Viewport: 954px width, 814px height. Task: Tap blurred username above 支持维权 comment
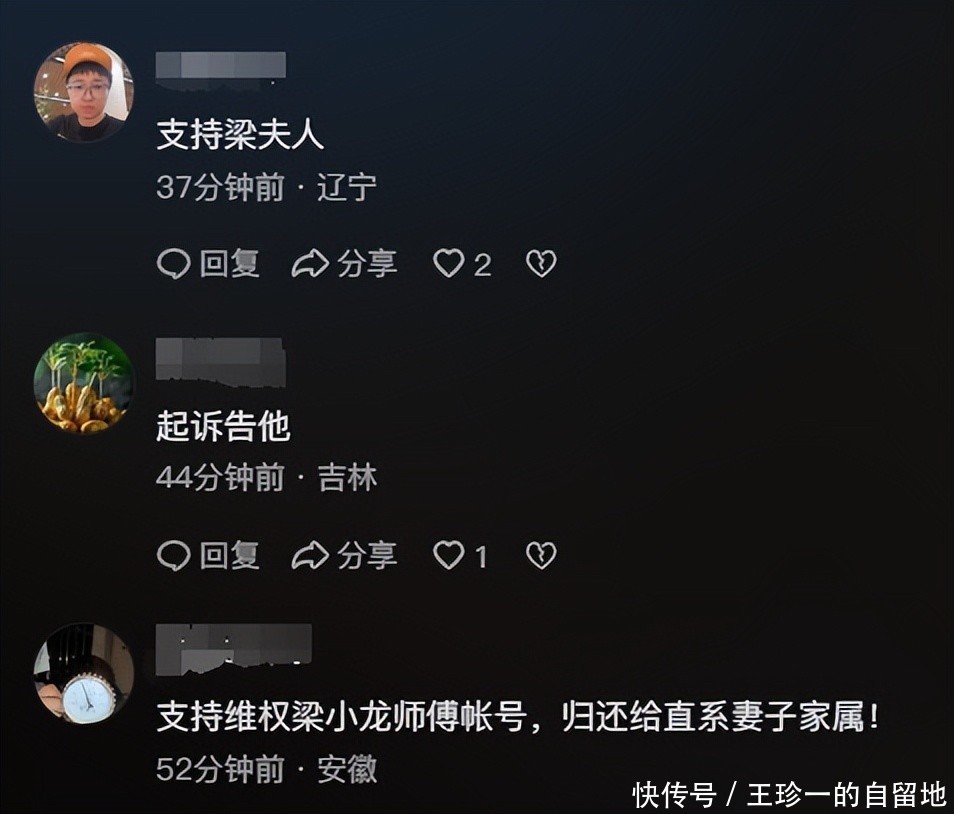234,649
